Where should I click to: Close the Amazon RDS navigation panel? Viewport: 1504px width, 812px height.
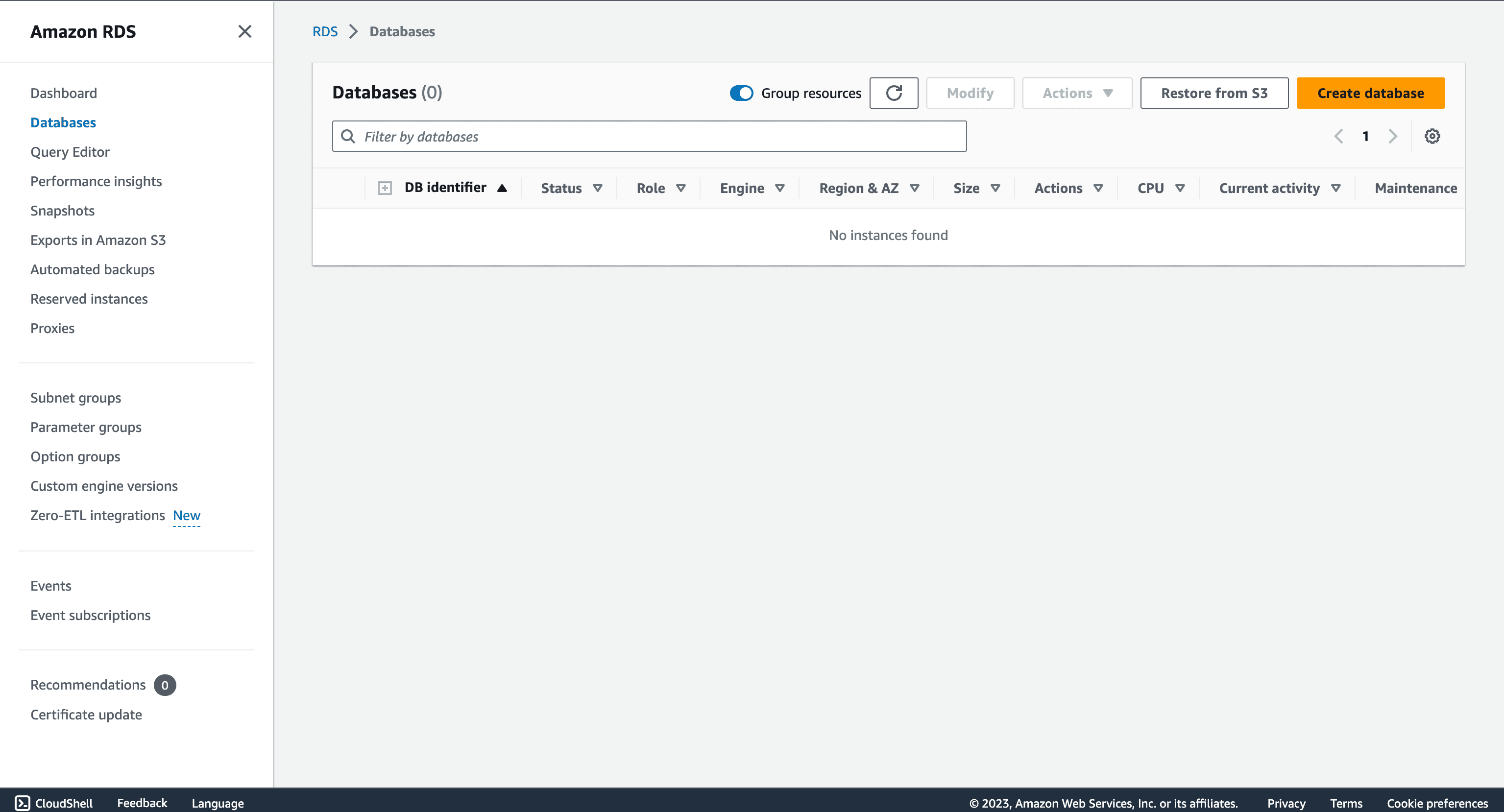click(x=244, y=31)
